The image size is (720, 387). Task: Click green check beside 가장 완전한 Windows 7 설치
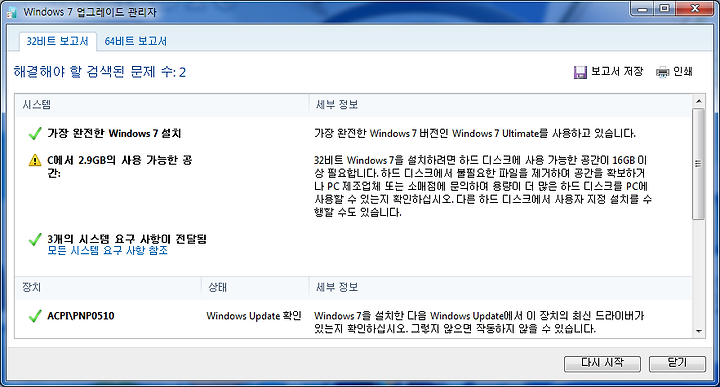(x=35, y=134)
